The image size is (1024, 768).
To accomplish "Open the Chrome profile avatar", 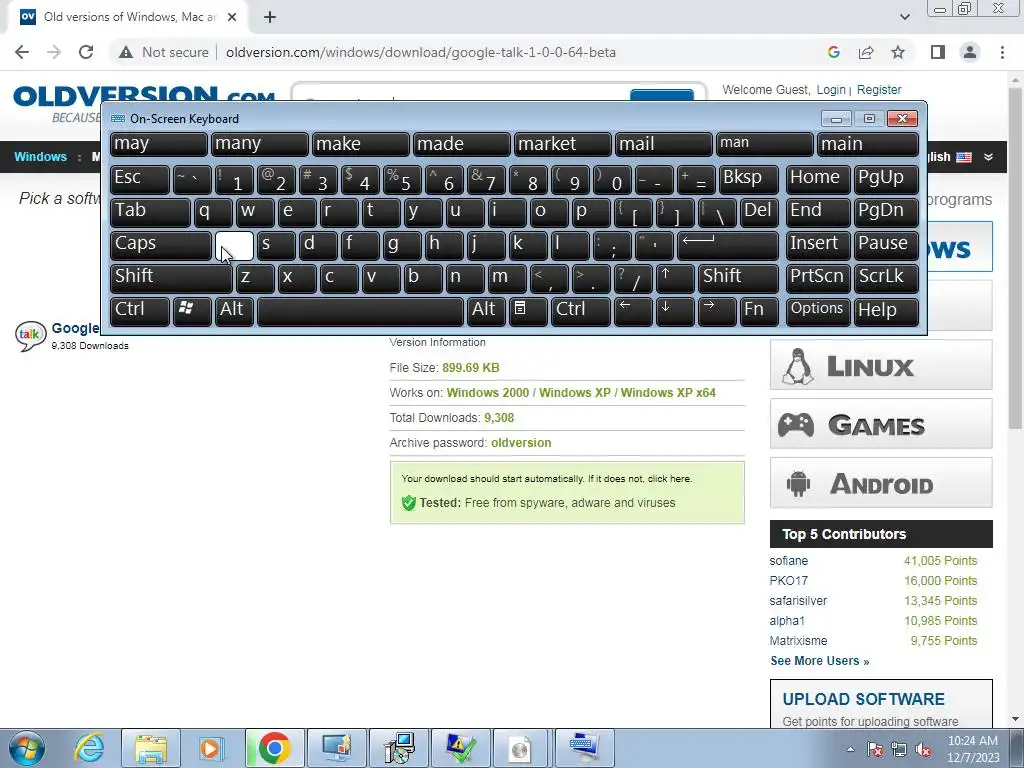I will pos(970,52).
